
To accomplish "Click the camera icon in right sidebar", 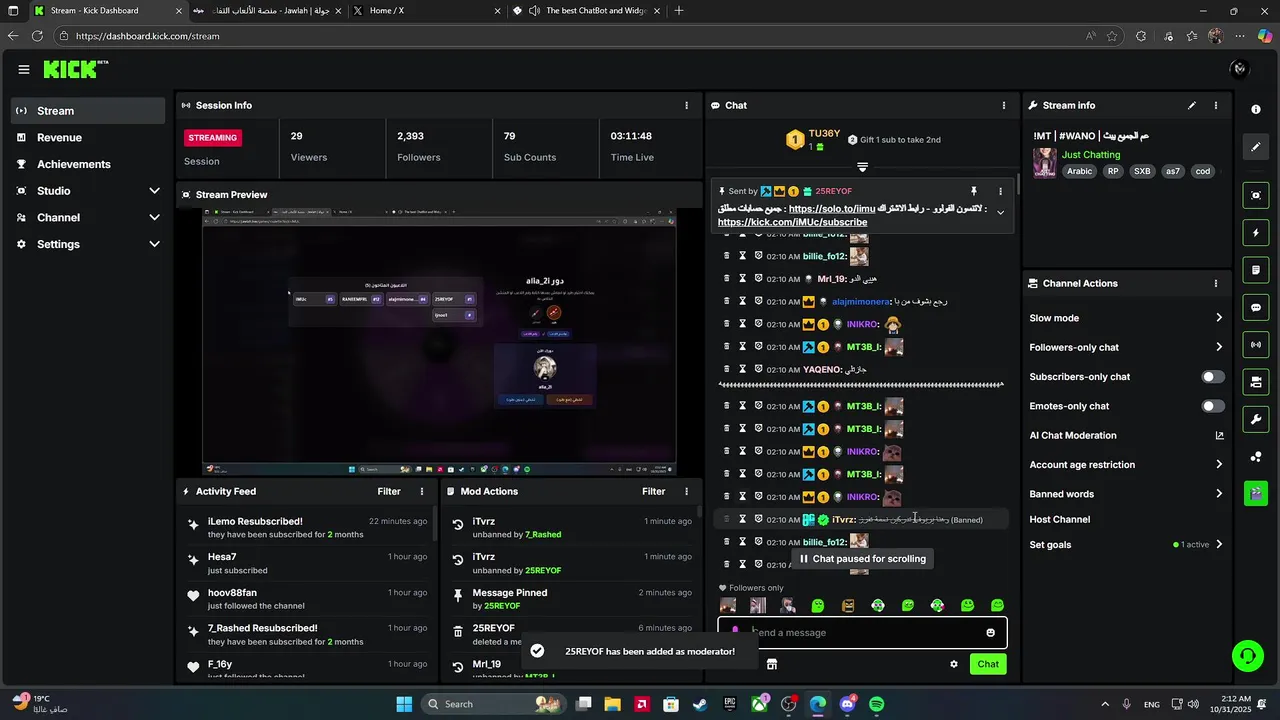I will tap(1256, 382).
